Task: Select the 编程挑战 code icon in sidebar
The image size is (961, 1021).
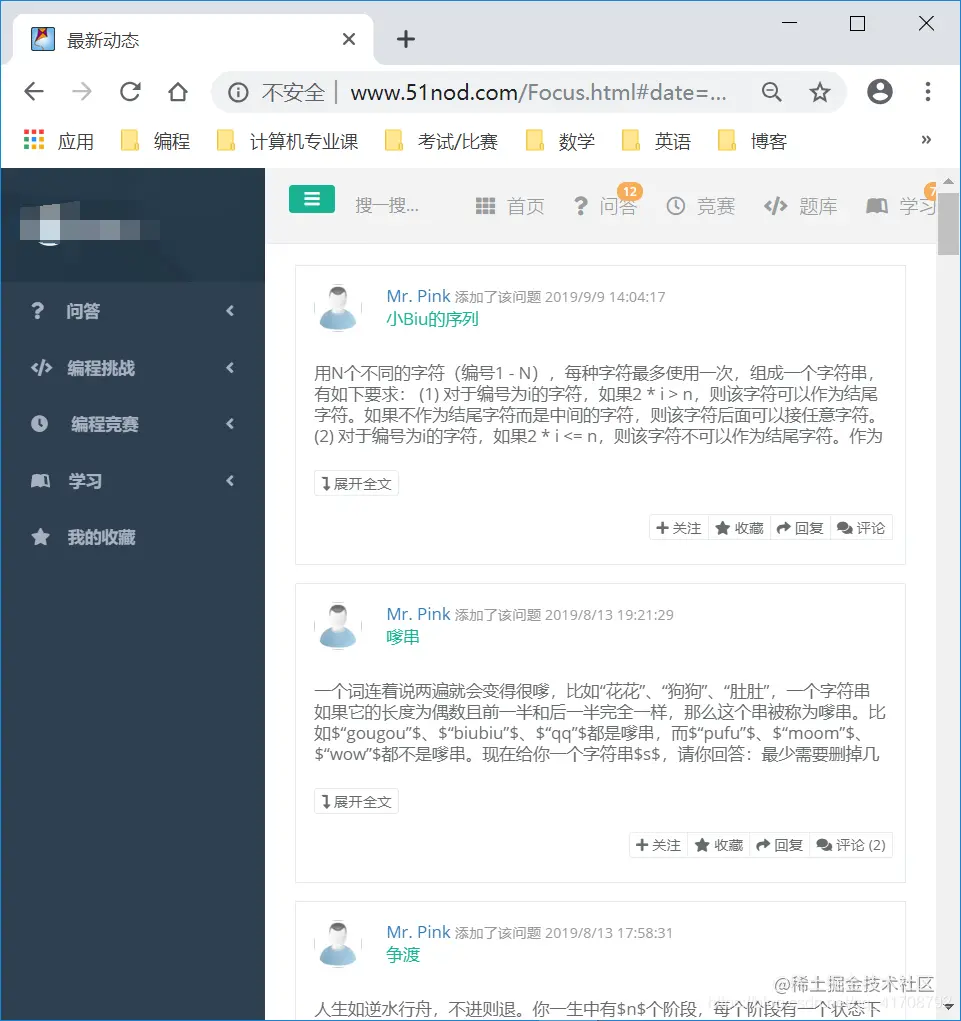Action: 38,367
